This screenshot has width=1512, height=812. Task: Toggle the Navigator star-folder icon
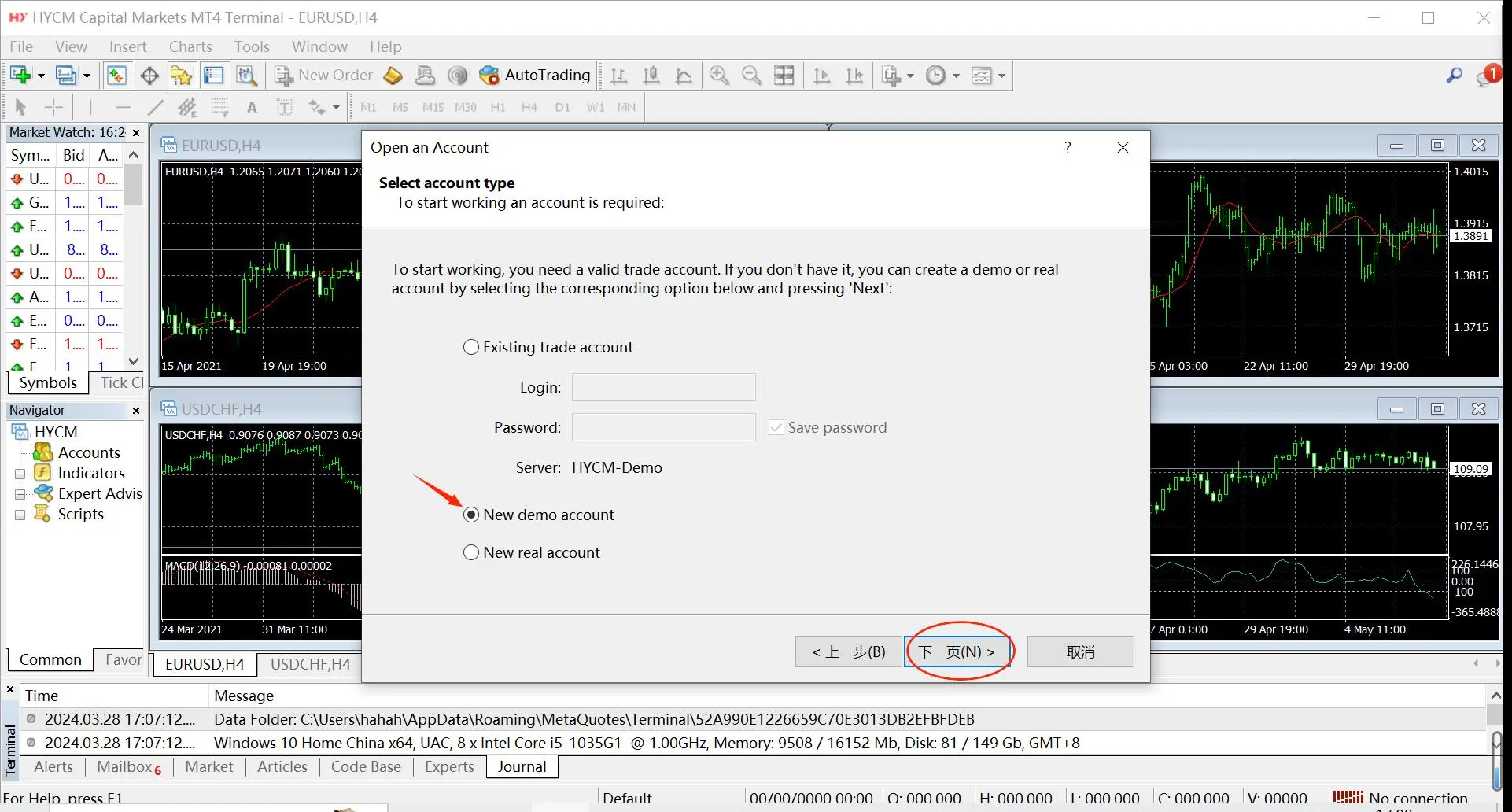pos(181,76)
